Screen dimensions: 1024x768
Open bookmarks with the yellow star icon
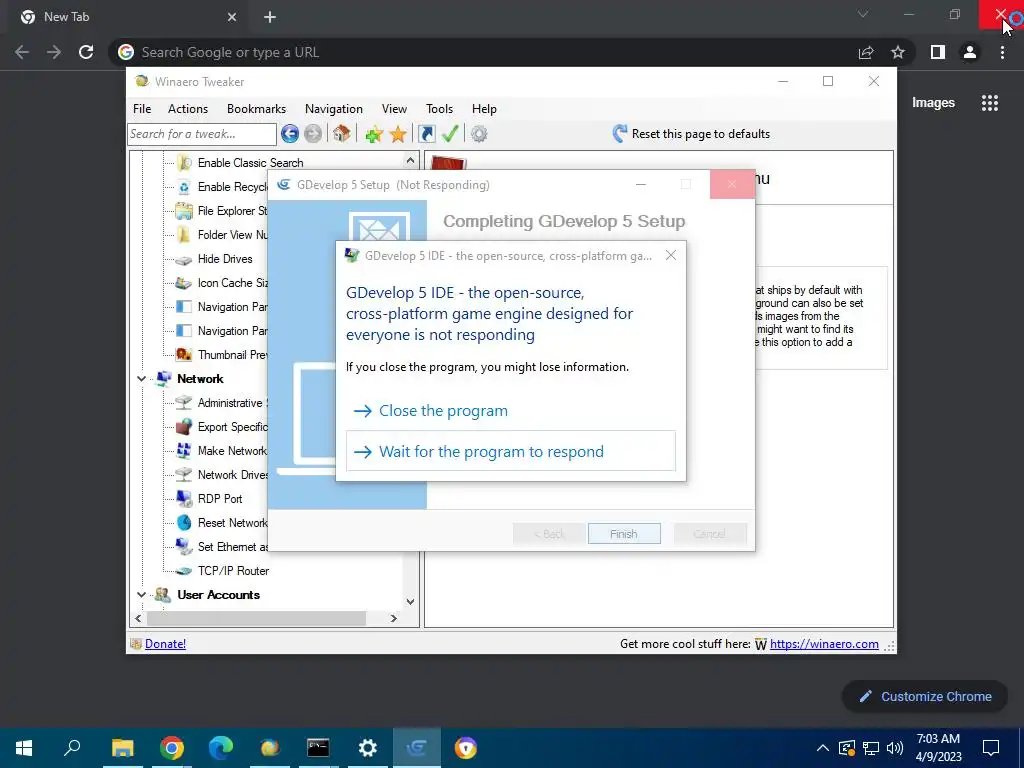398,134
